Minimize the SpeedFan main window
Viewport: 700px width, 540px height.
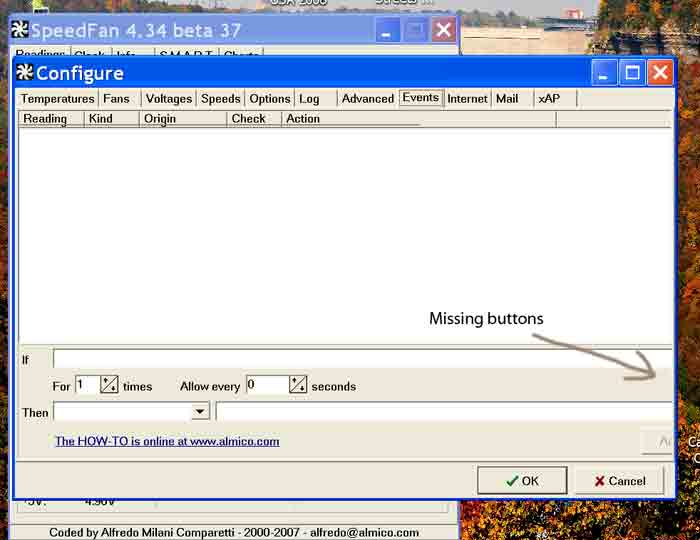click(388, 30)
